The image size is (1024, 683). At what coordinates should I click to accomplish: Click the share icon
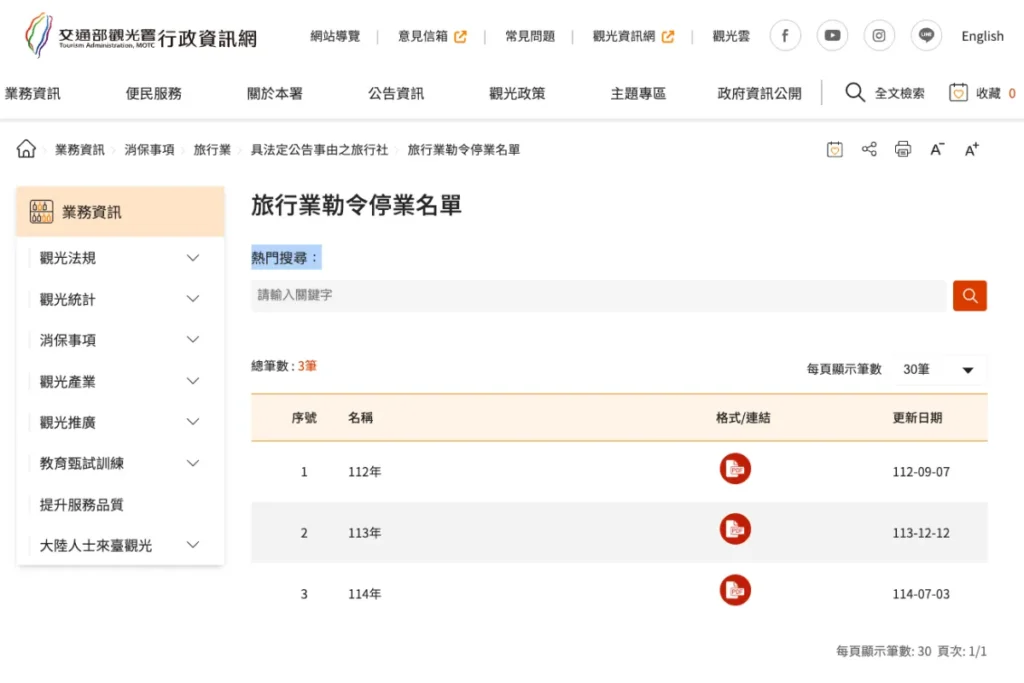tap(869, 149)
